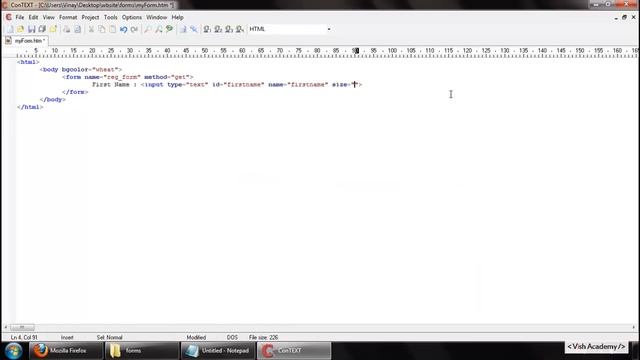Open the Project menu
Screen dimensions: 640x360
[x=90, y=18]
